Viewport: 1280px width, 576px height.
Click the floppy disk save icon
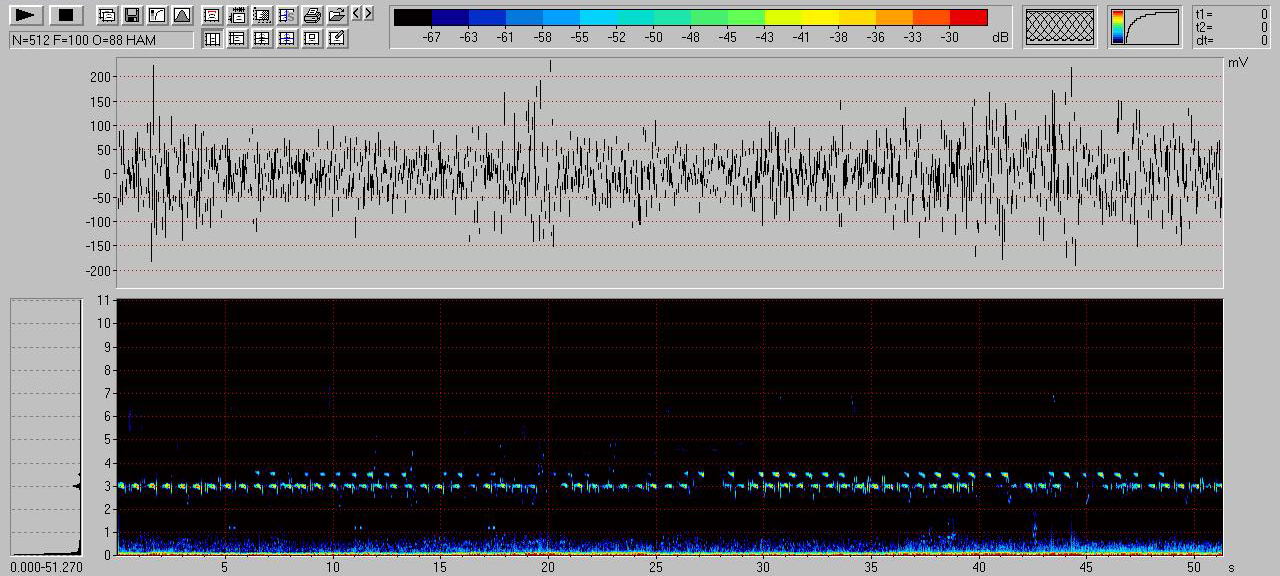(x=131, y=15)
